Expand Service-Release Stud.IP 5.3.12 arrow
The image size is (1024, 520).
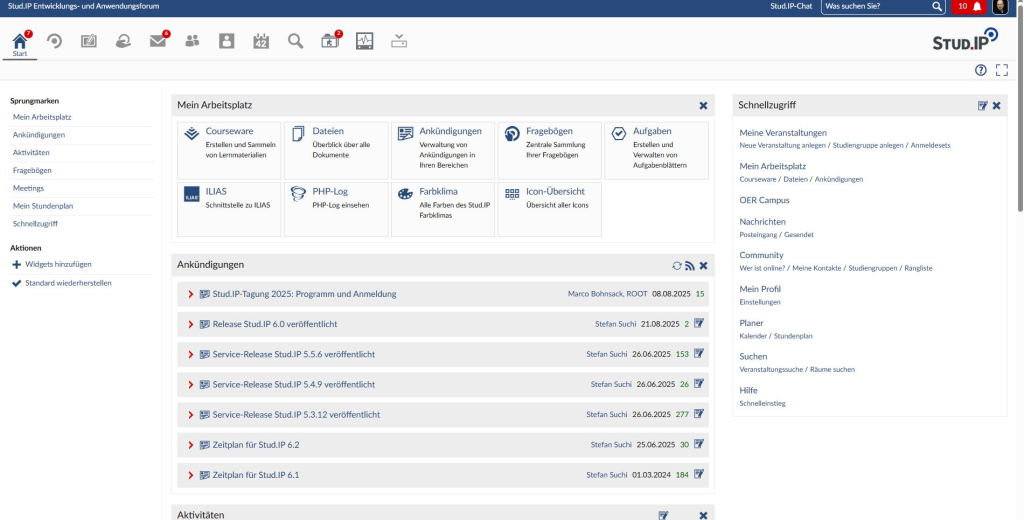tap(191, 415)
